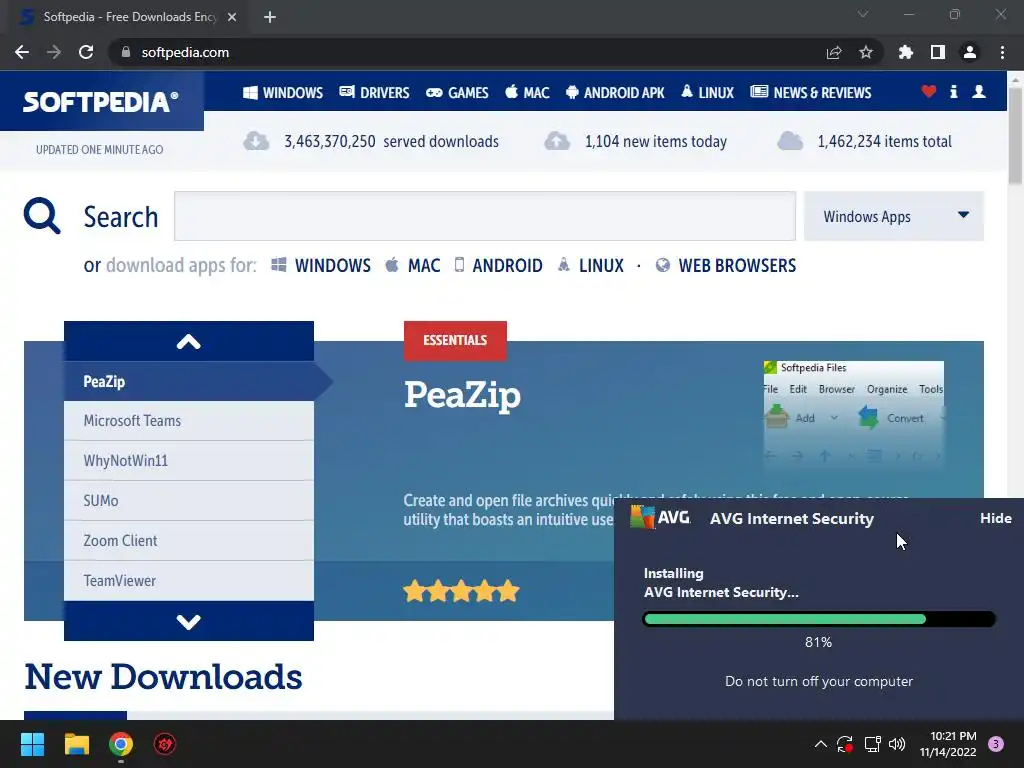Follow the MAC download apps link

coord(413,265)
